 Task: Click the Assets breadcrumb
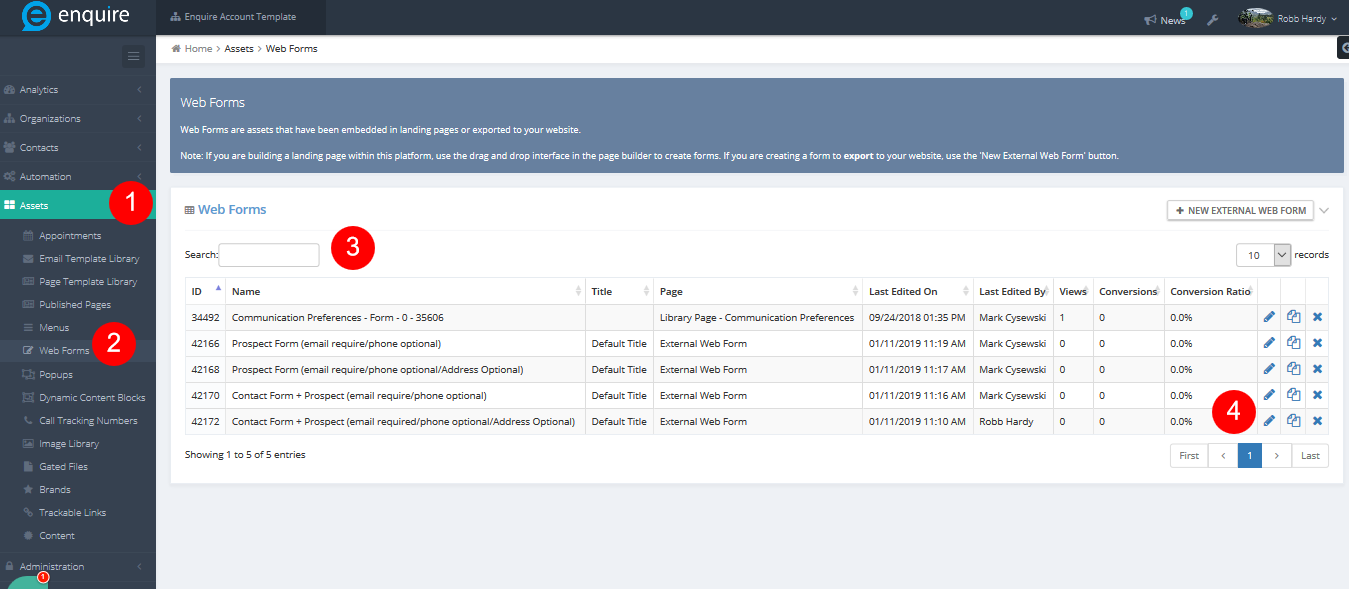(239, 48)
